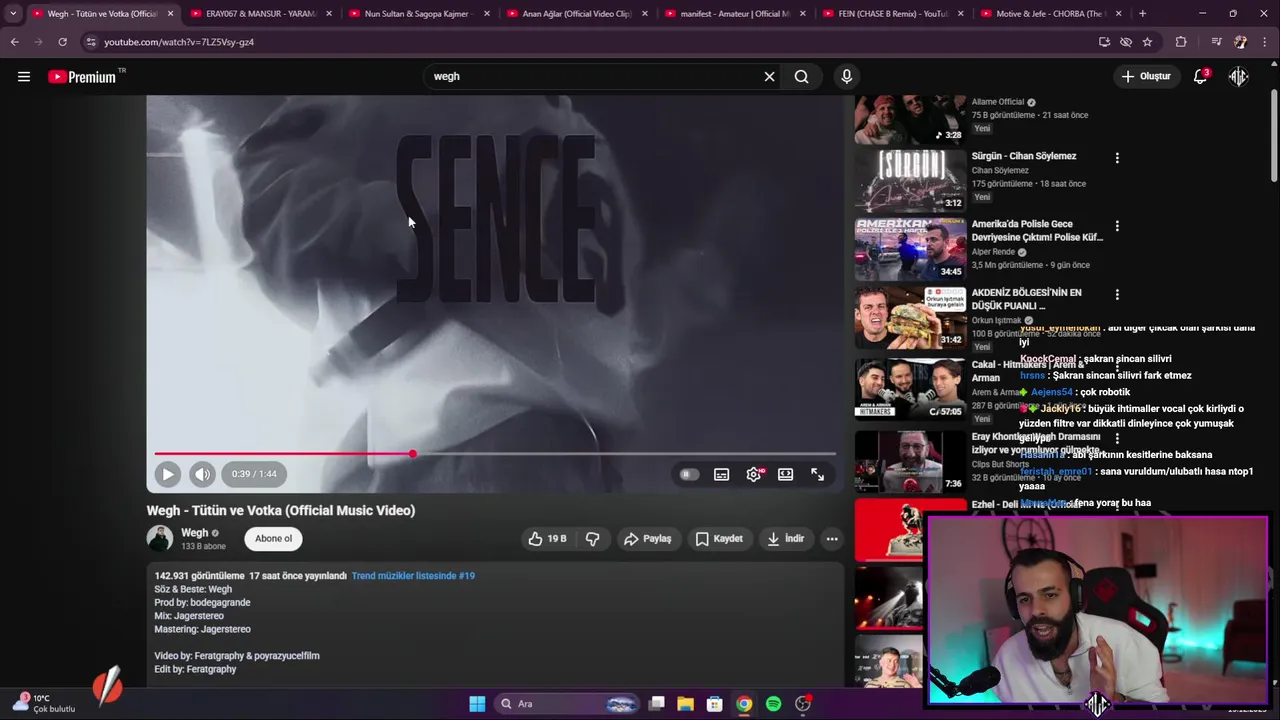This screenshot has height=720, width=1280.
Task: Open Chrome three-dot menu
Action: coord(1265,42)
